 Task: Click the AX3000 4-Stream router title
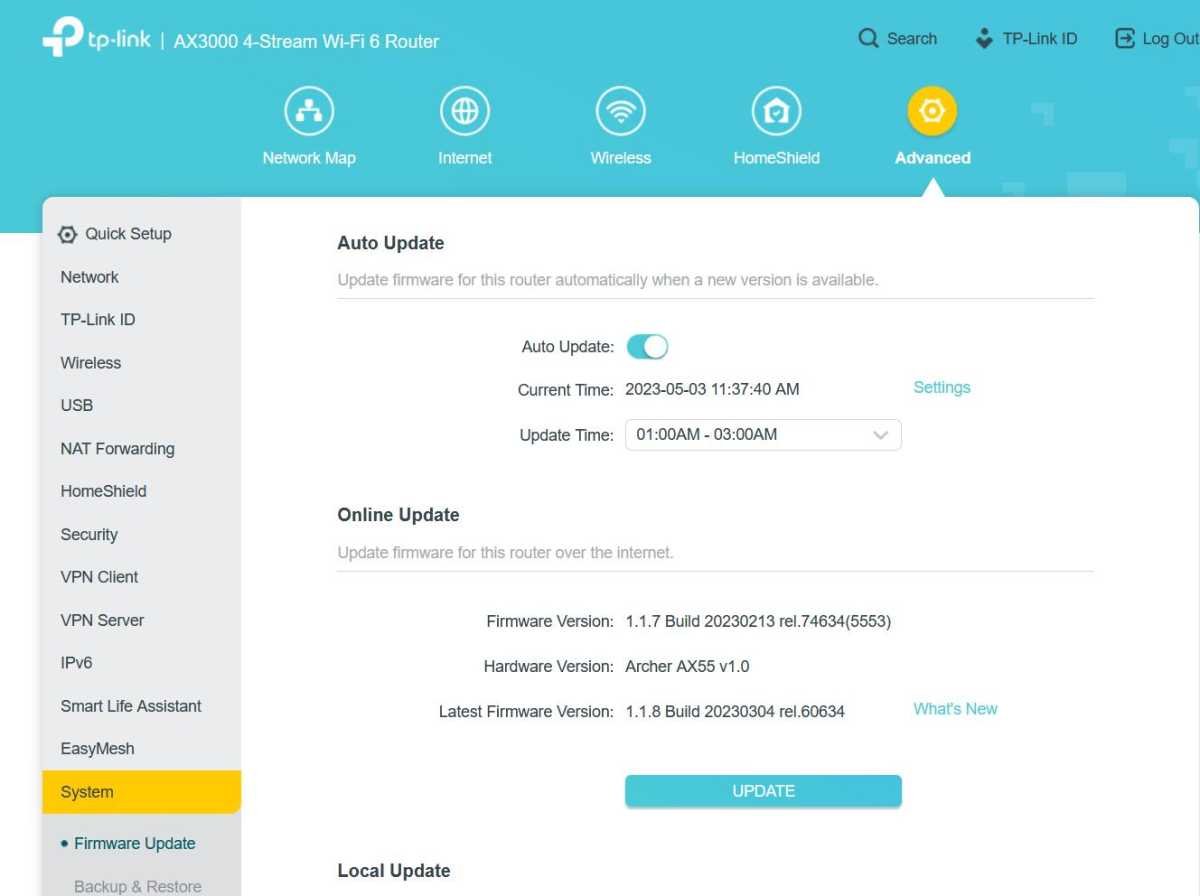point(306,41)
